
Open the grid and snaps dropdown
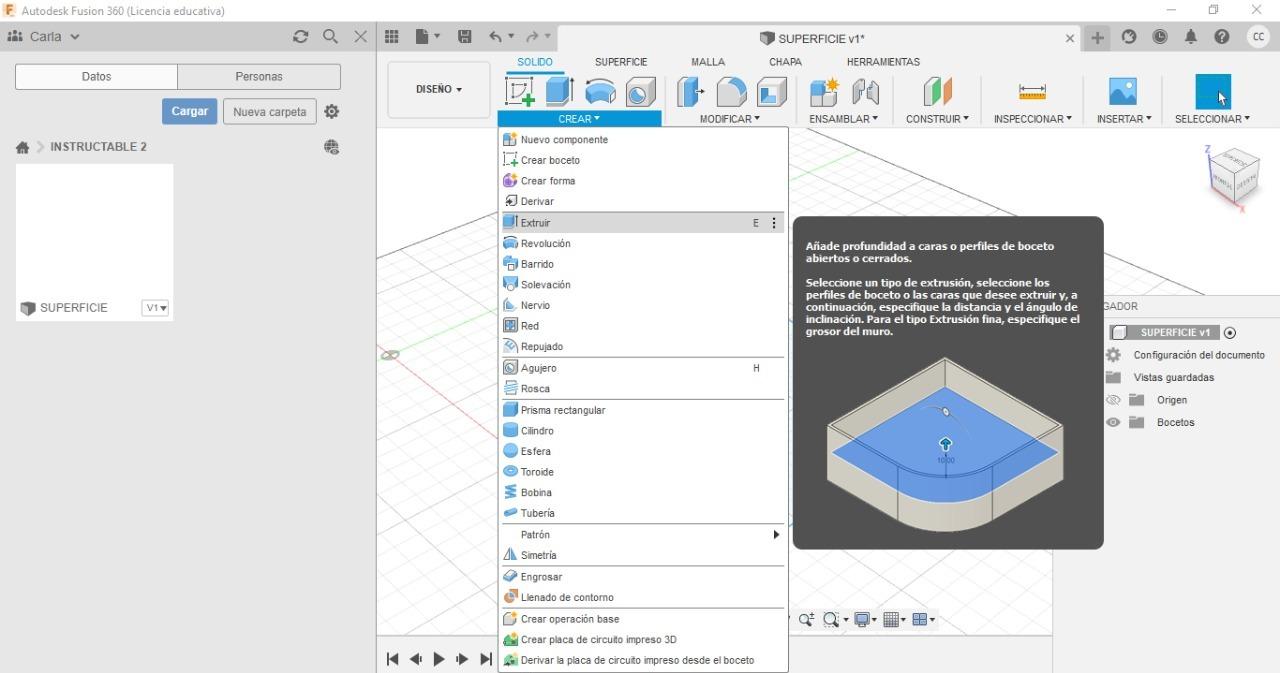[893, 619]
